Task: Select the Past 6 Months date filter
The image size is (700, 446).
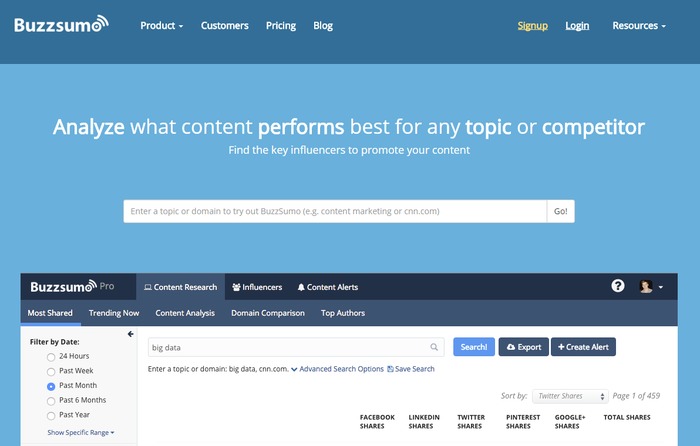Action: 51,401
